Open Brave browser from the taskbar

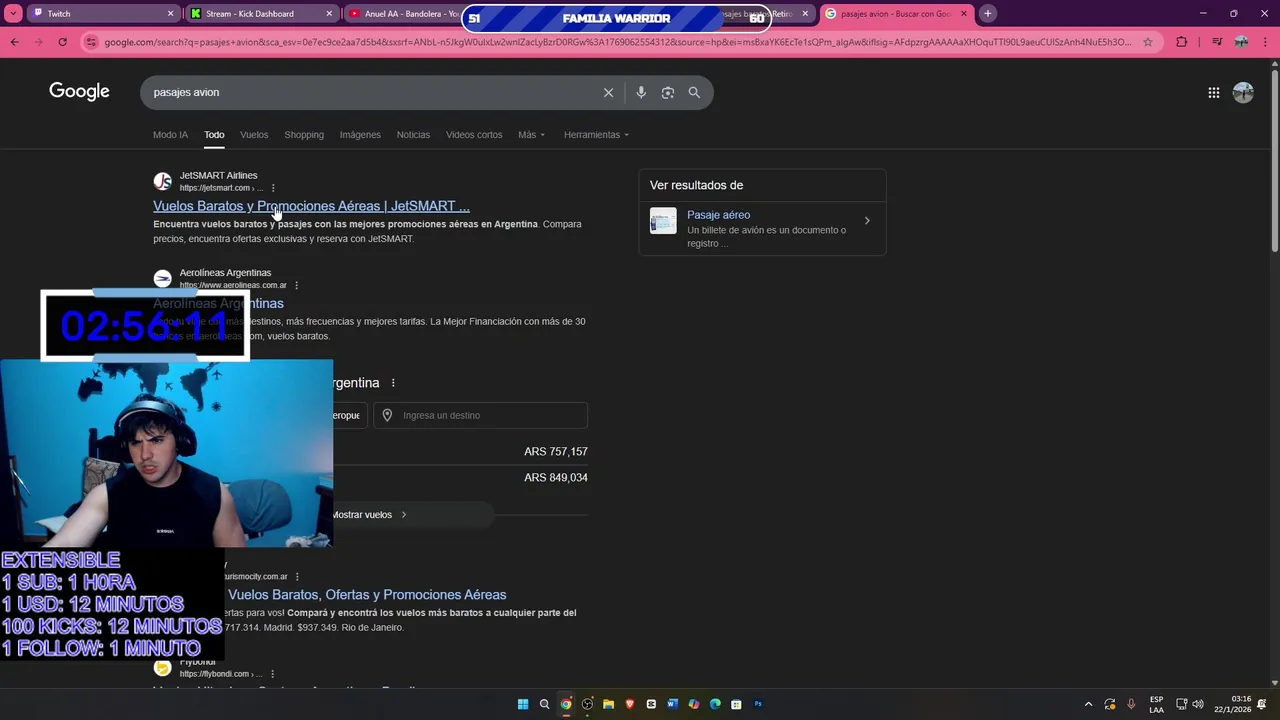pos(629,704)
